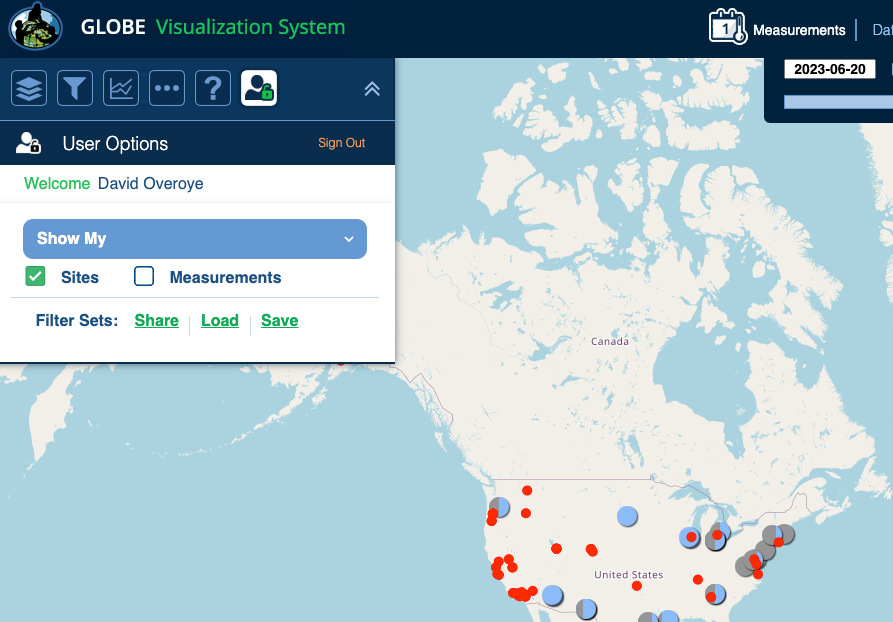Click the Share filter sets link
This screenshot has height=622, width=893.
pyautogui.click(x=157, y=321)
